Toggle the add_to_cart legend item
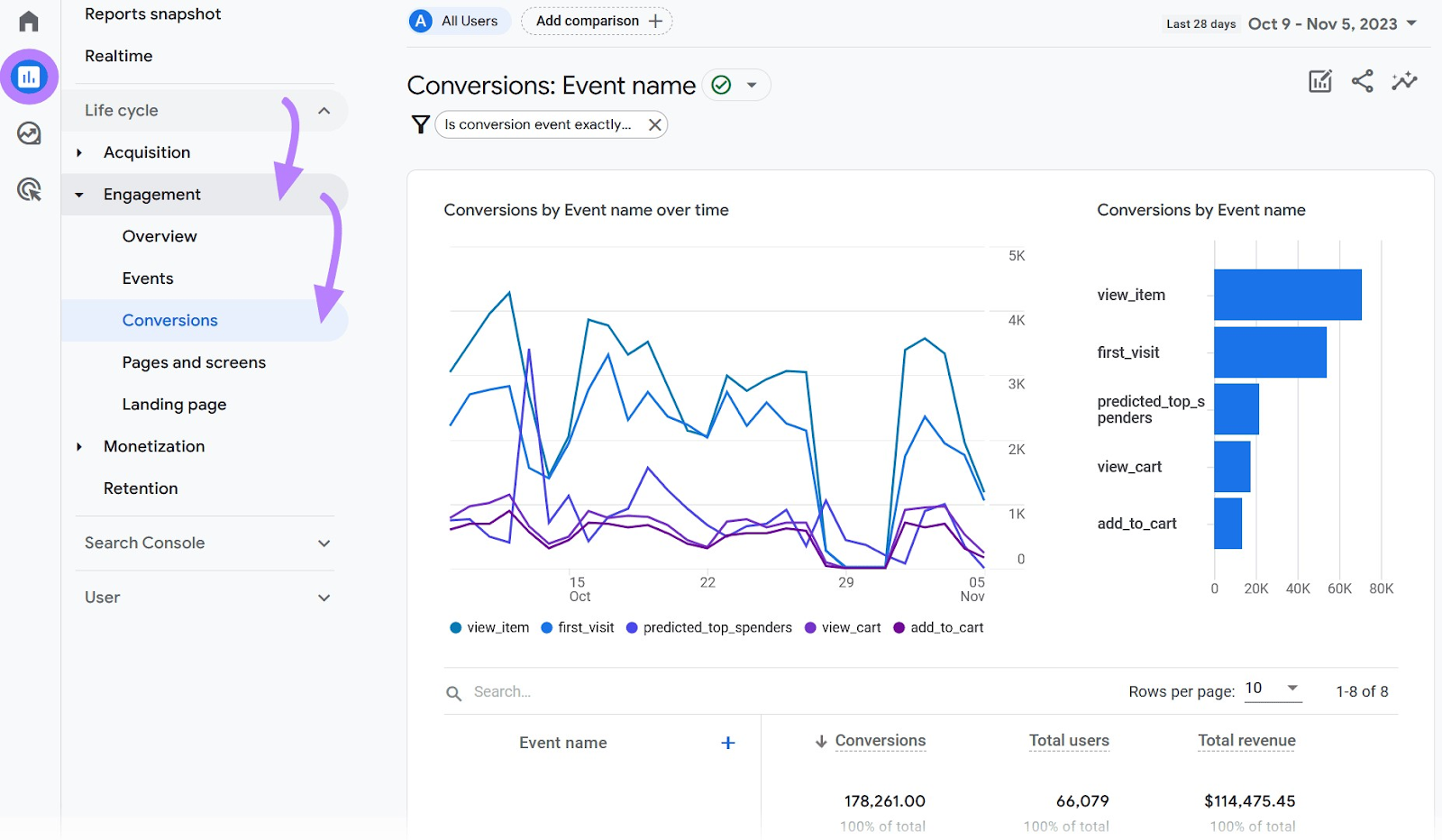Viewport: 1442px width, 840px height. click(938, 627)
